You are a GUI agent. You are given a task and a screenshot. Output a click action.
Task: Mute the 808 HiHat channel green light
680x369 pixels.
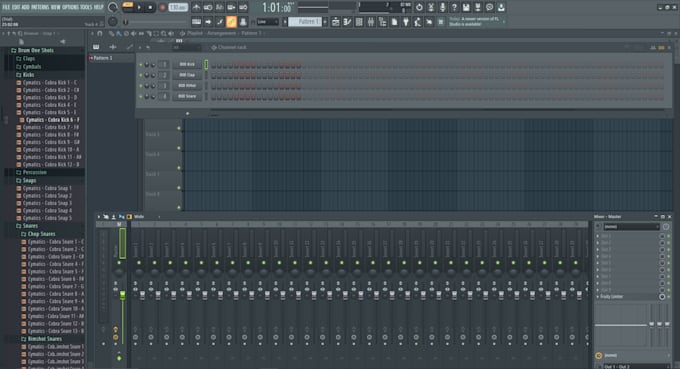tap(141, 86)
